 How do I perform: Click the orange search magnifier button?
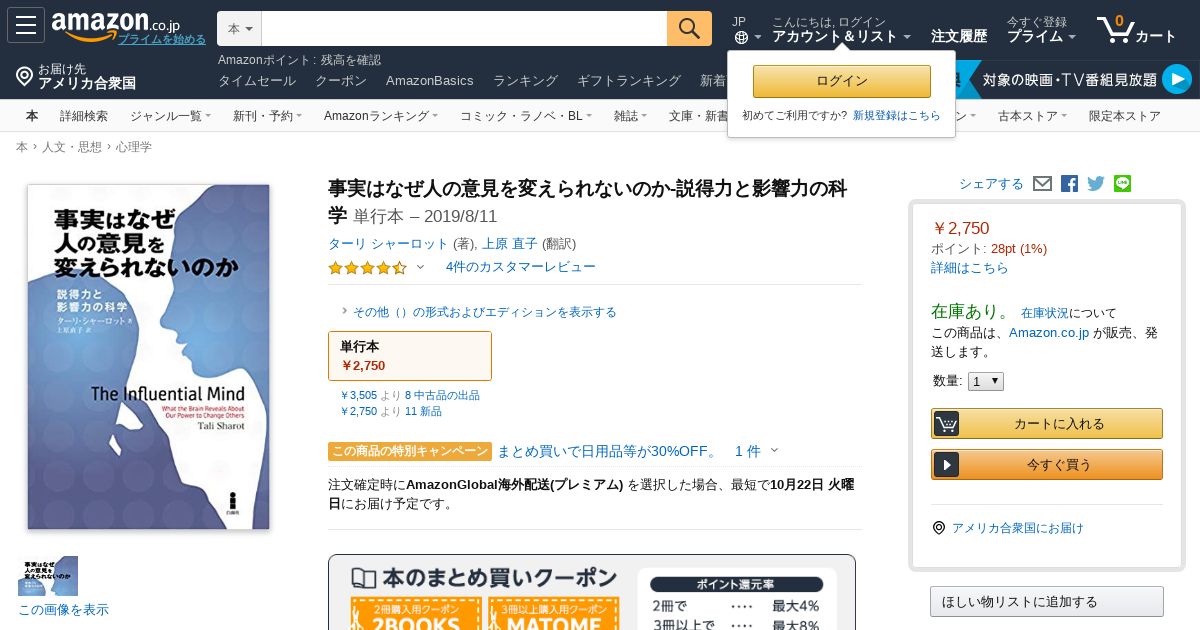tap(689, 28)
